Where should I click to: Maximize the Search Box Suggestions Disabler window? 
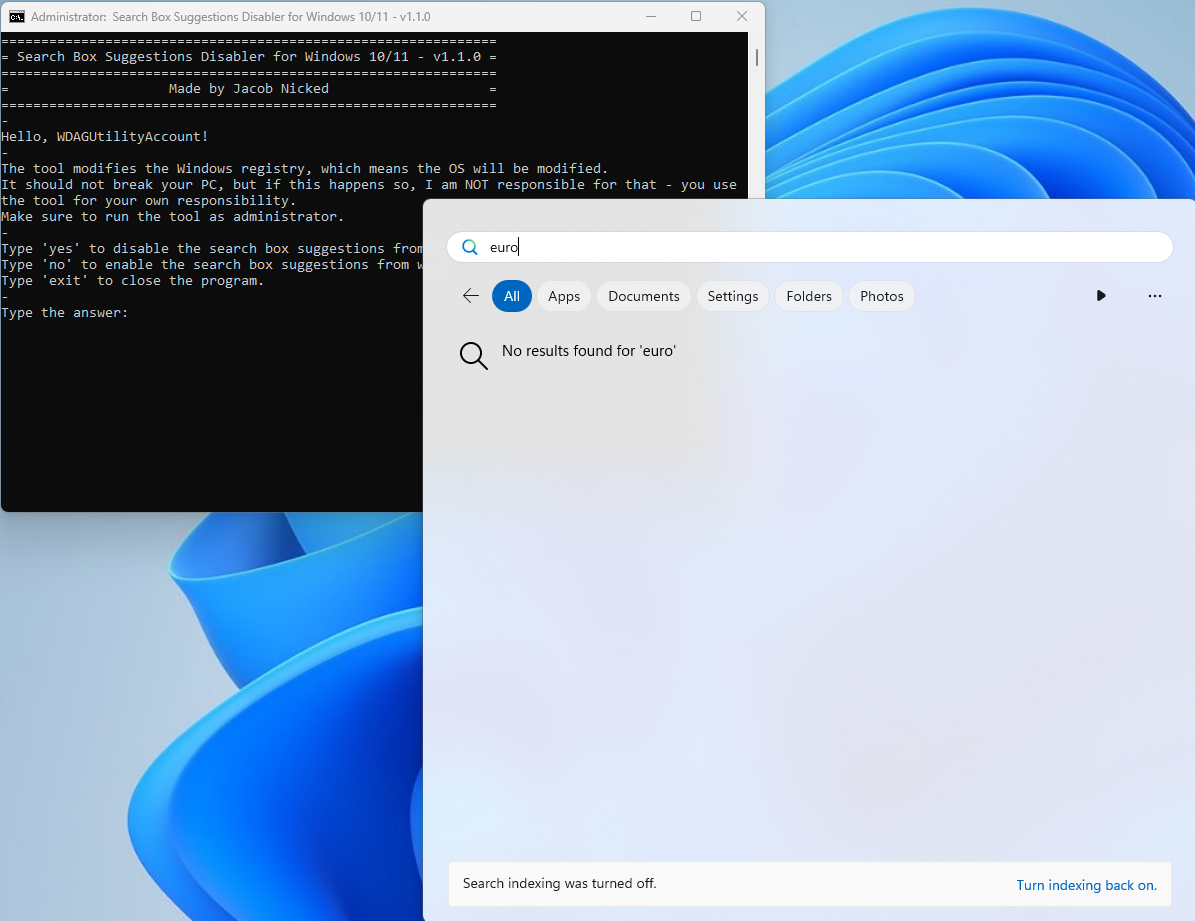[696, 16]
